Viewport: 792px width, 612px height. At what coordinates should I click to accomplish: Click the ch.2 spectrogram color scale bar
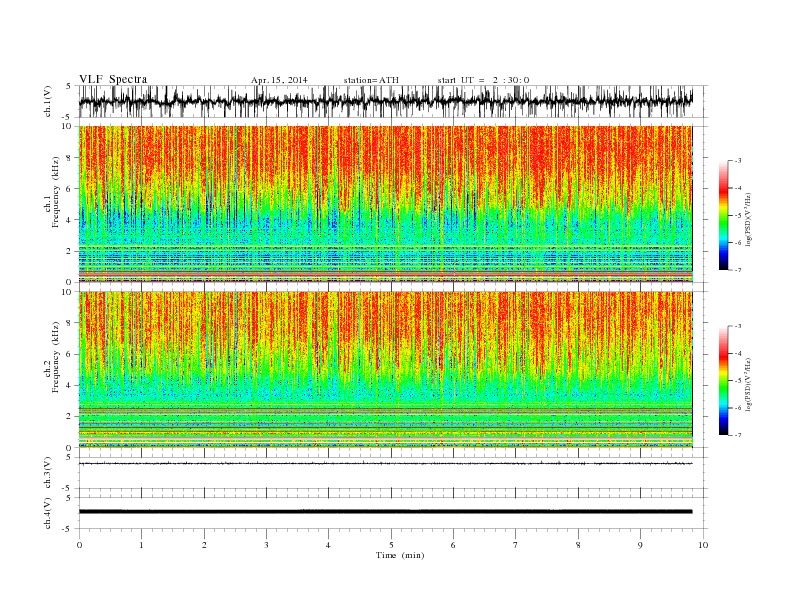(x=724, y=381)
